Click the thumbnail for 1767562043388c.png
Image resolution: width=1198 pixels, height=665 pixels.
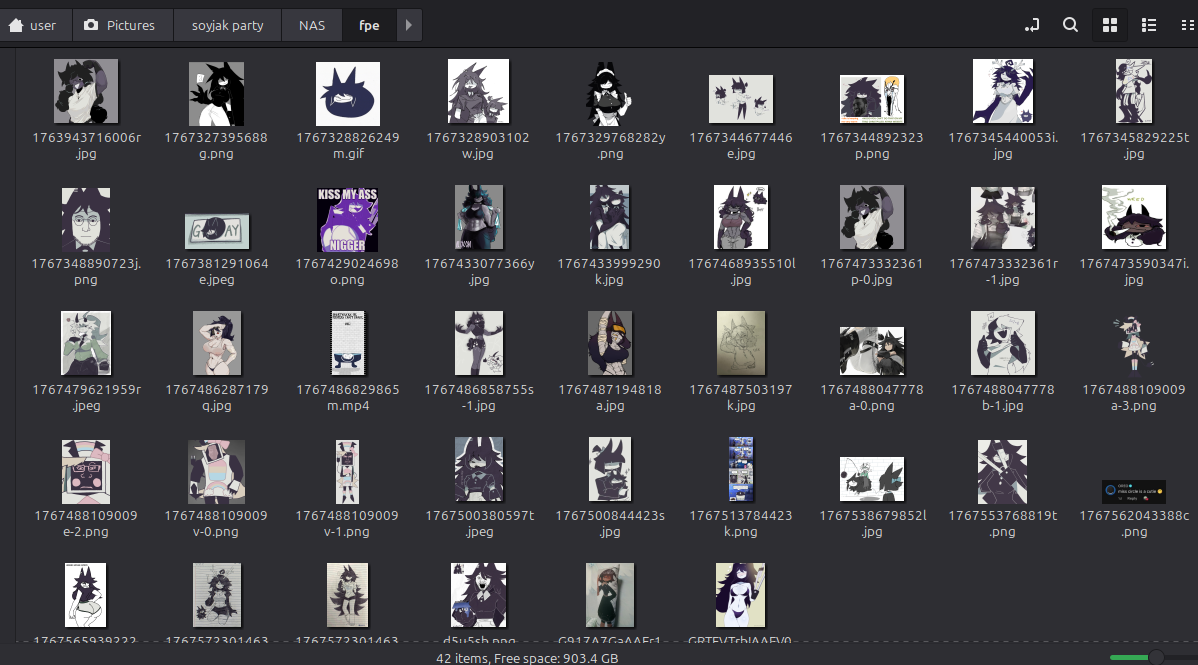pos(1133,492)
